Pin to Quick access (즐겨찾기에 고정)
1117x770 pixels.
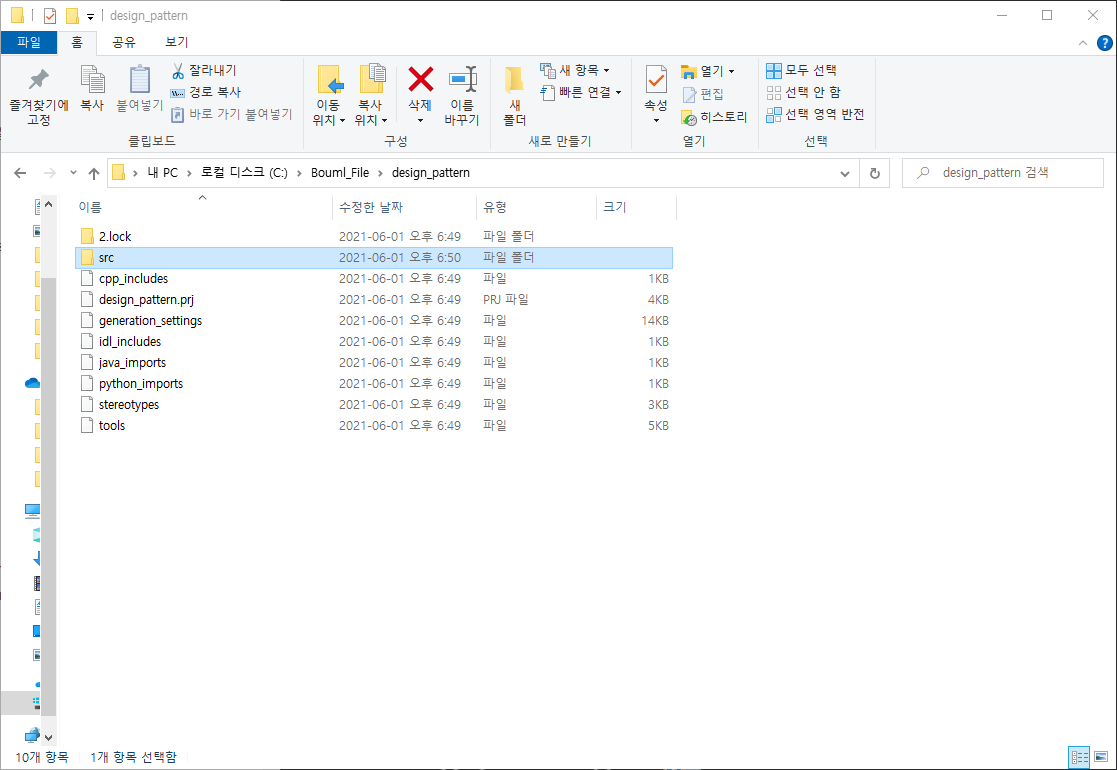pos(38,96)
